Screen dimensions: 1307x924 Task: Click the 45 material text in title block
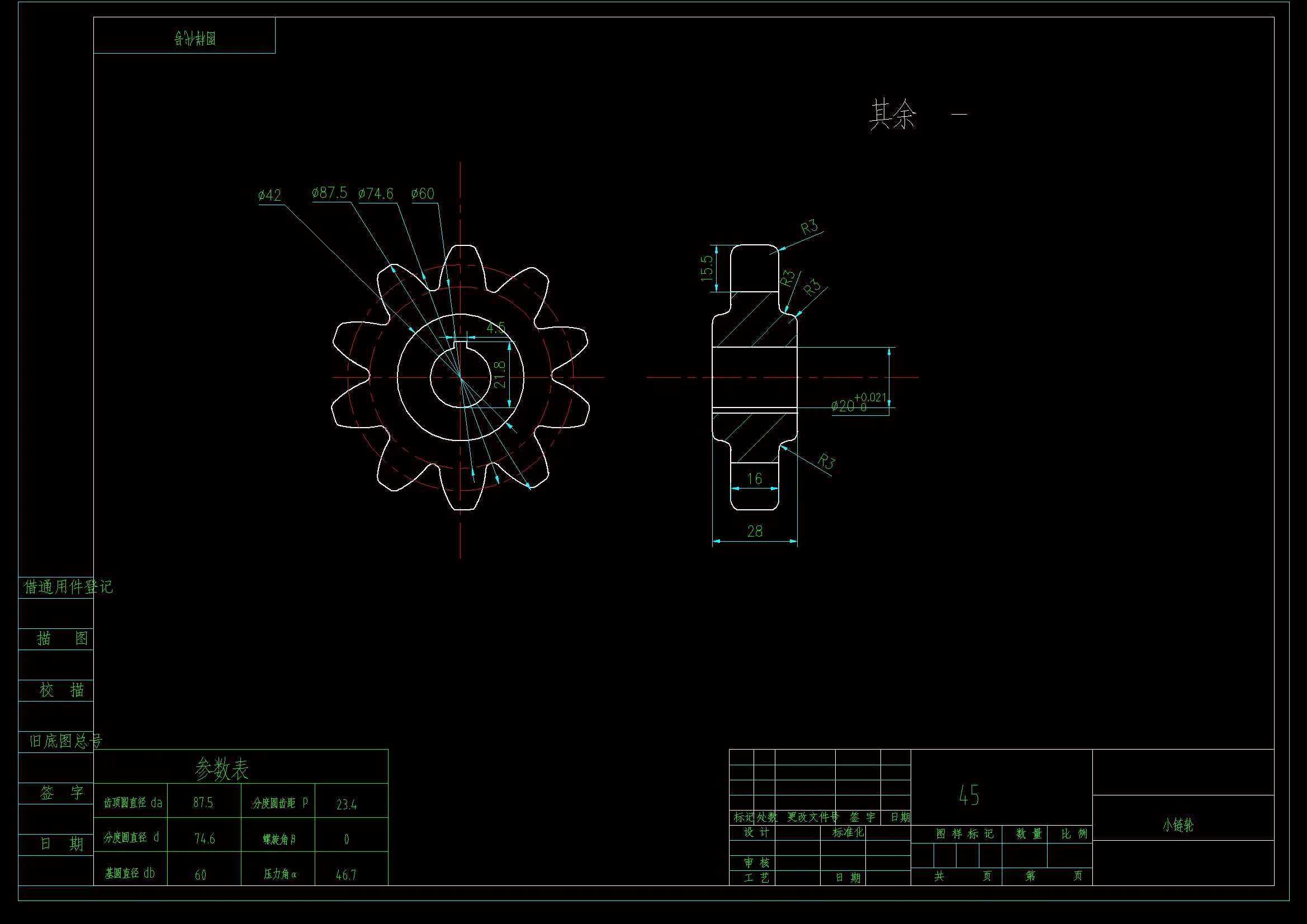coord(969,795)
